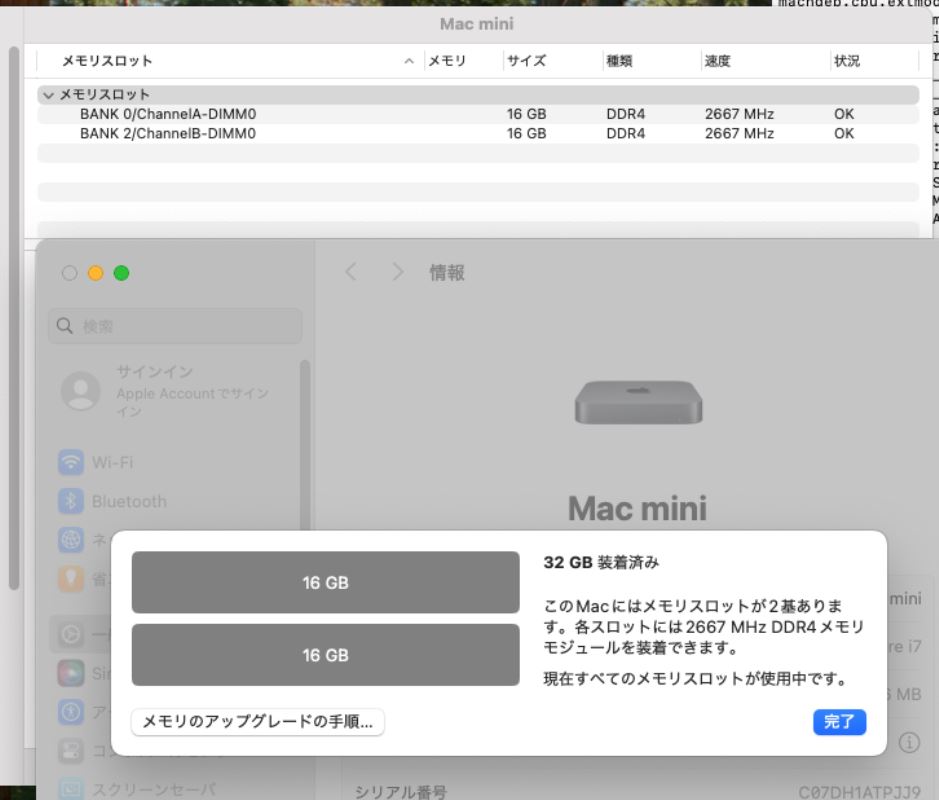Click the Siri icon in sidebar
Image resolution: width=939 pixels, height=800 pixels.
(x=71, y=673)
